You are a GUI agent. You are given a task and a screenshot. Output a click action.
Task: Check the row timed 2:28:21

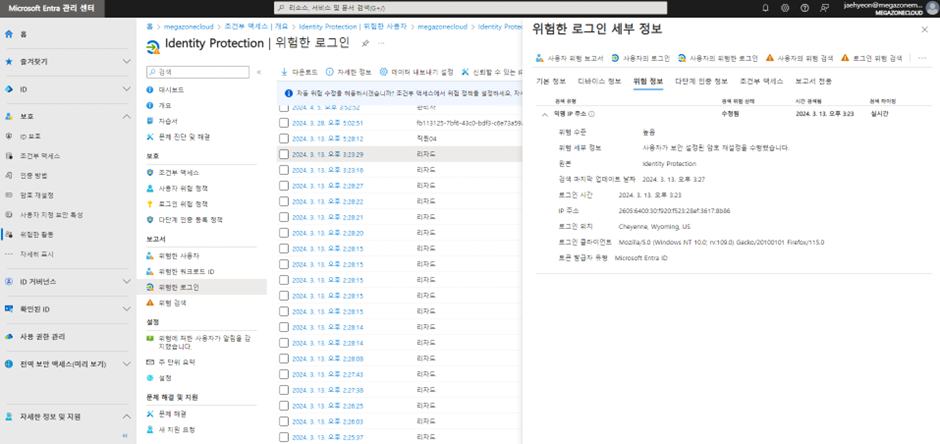click(x=284, y=217)
